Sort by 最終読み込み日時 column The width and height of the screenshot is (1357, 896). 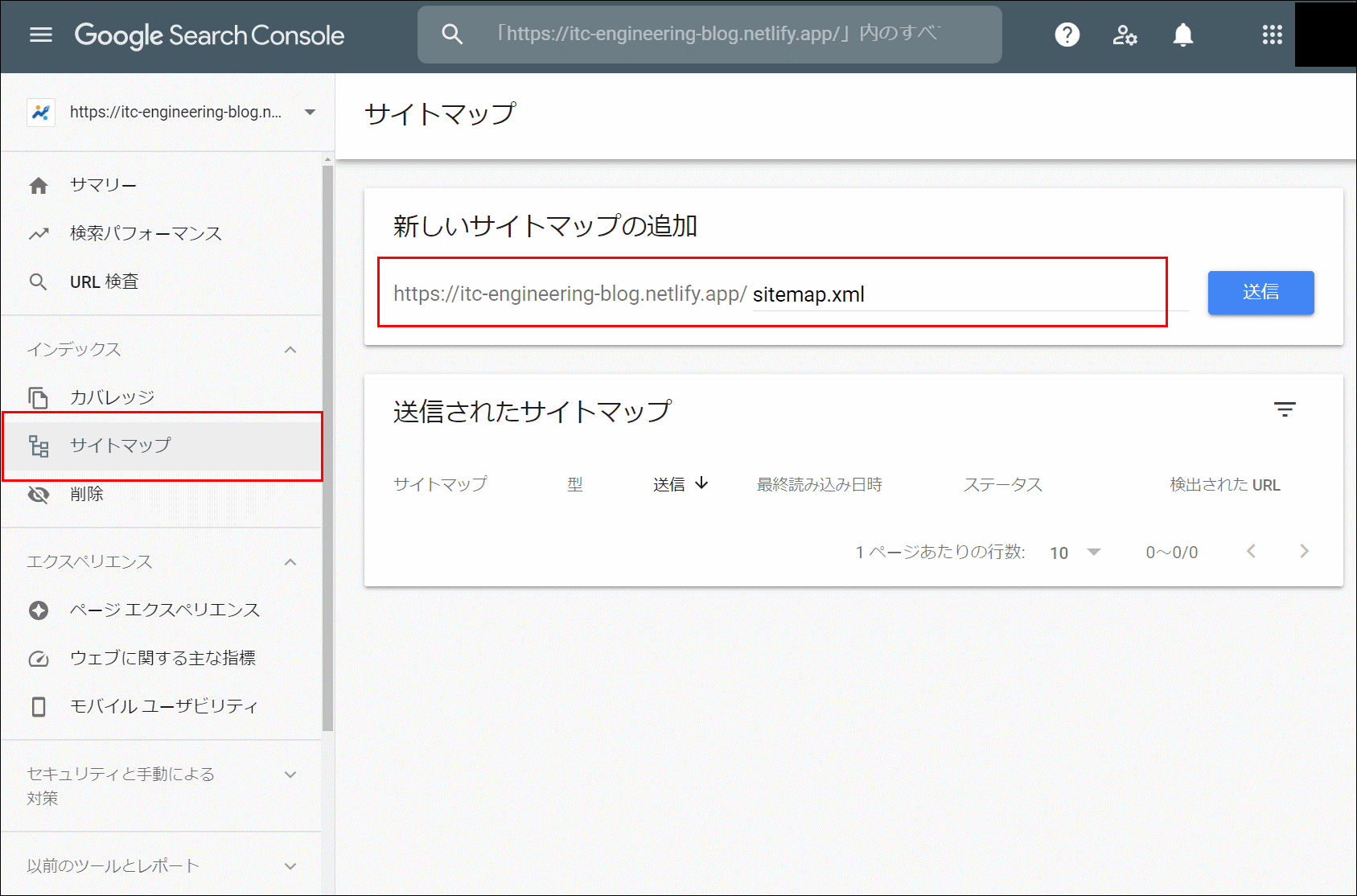[x=820, y=484]
